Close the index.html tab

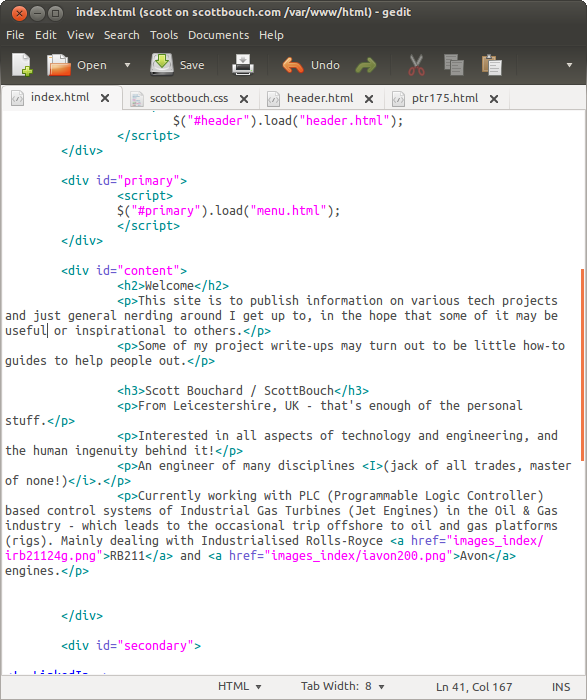(x=105, y=98)
